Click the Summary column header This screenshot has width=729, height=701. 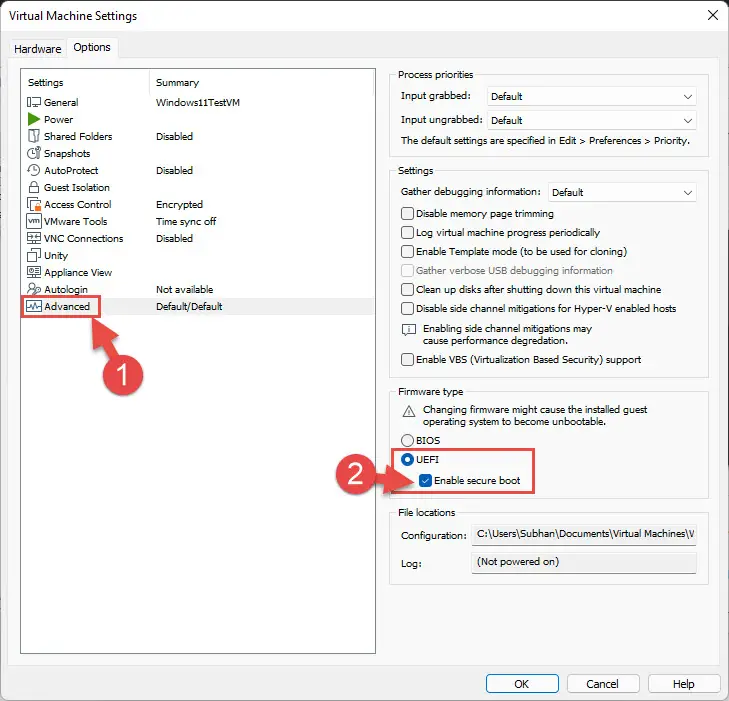(177, 83)
